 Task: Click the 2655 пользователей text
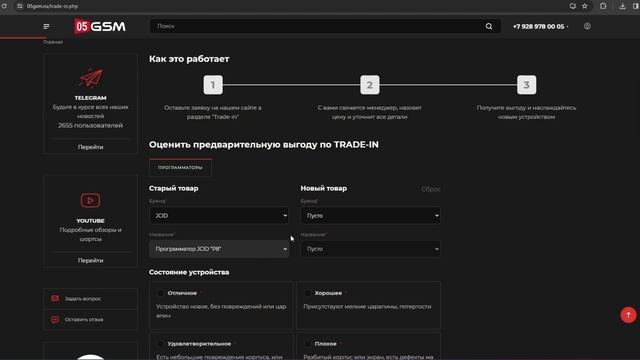point(90,125)
